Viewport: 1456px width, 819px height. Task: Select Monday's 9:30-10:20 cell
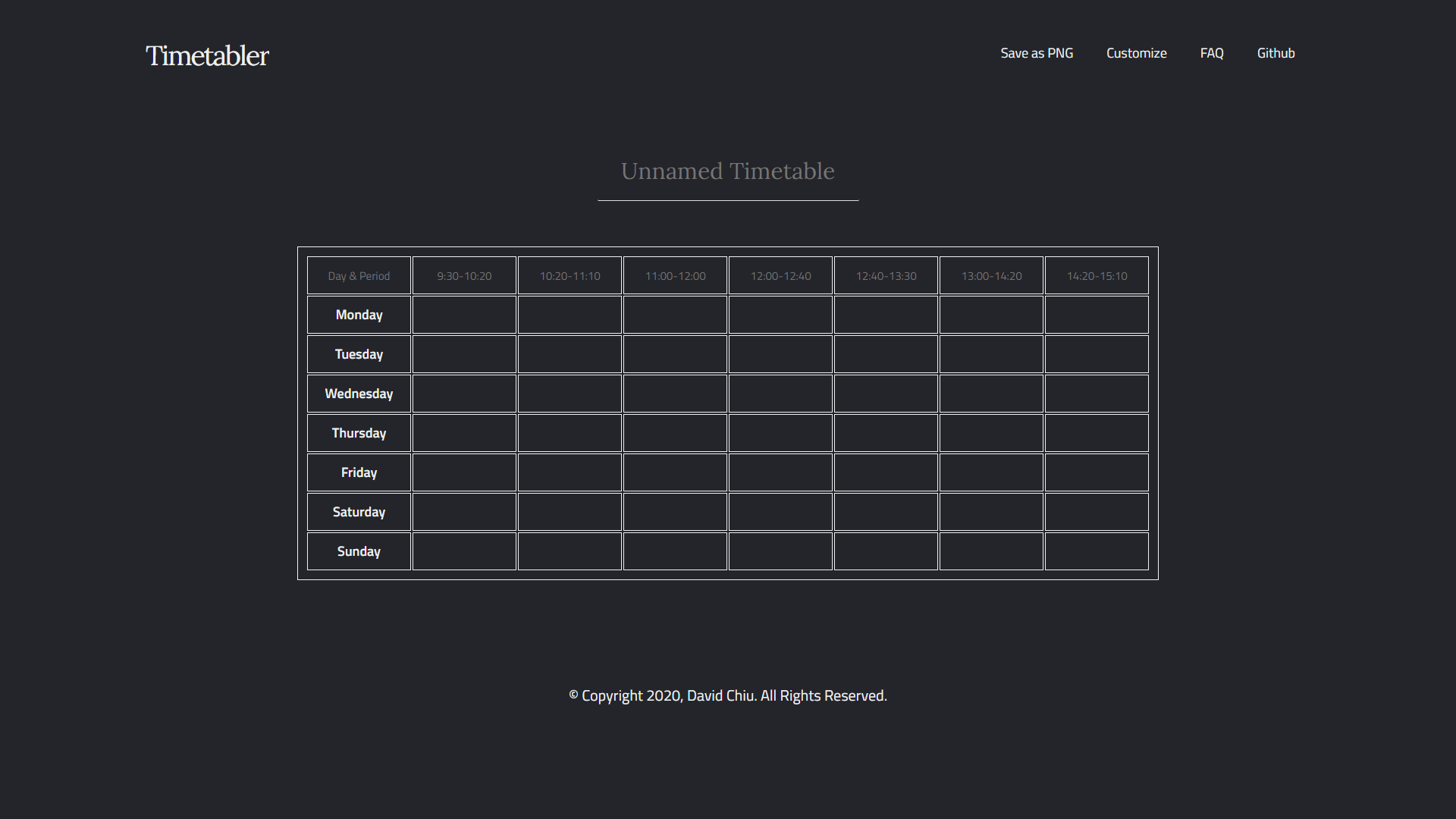464,315
